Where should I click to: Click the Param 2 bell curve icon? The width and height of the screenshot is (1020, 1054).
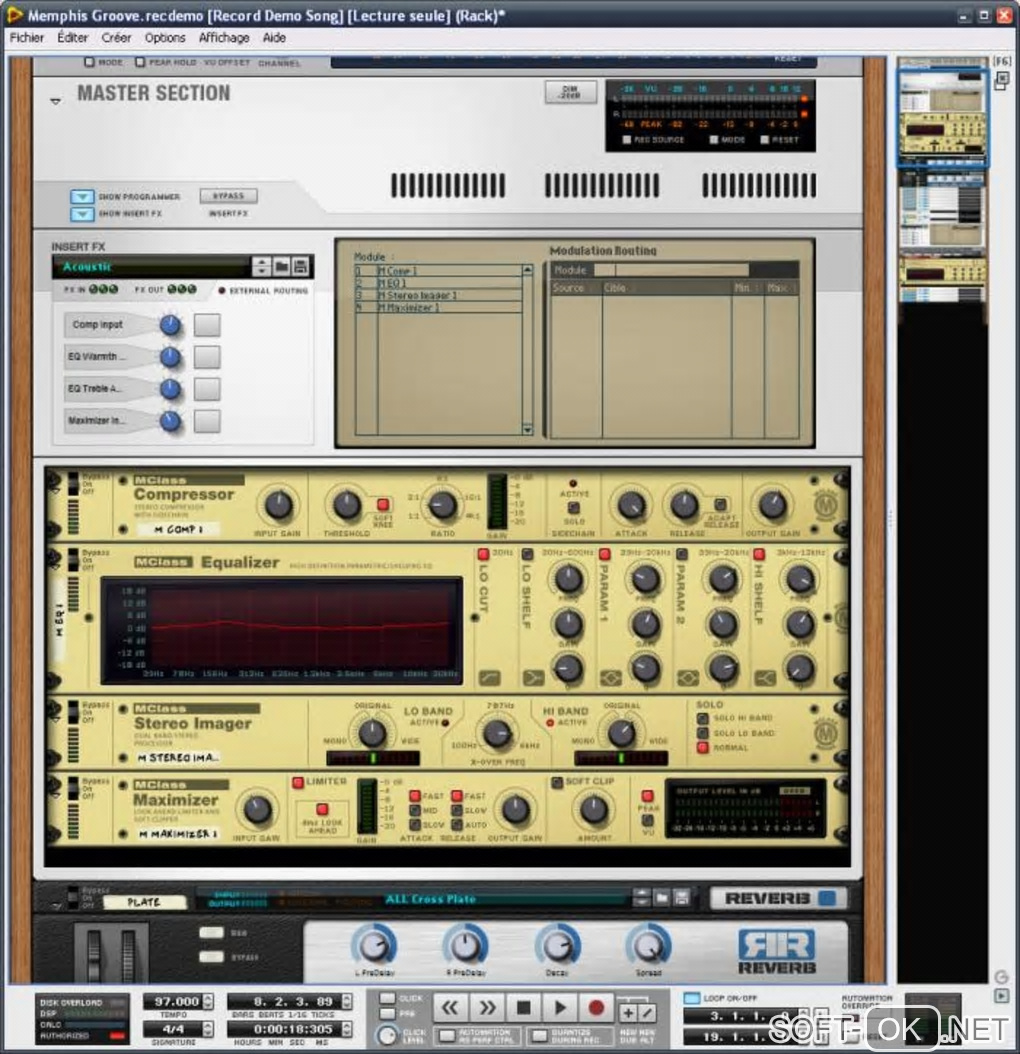click(x=688, y=678)
